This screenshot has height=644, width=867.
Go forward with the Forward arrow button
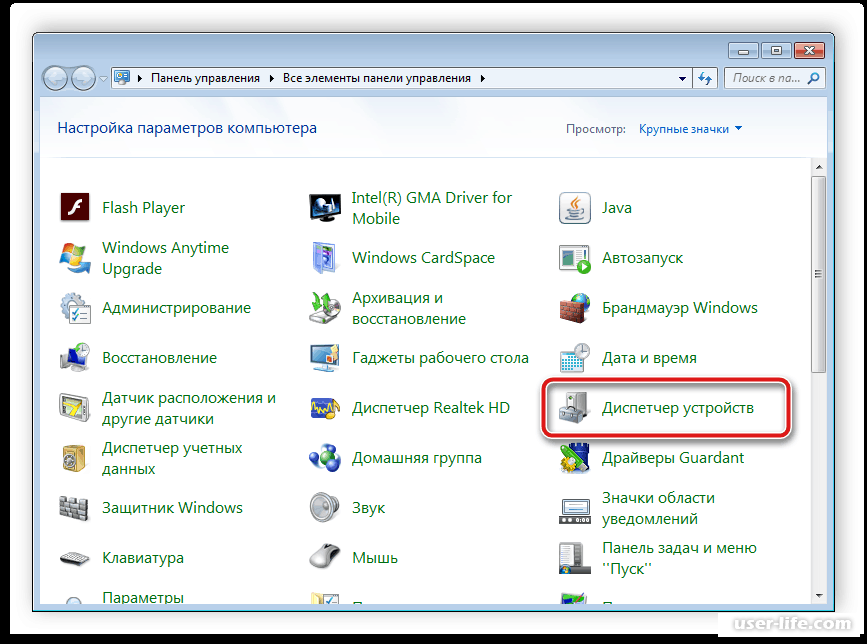tap(83, 78)
